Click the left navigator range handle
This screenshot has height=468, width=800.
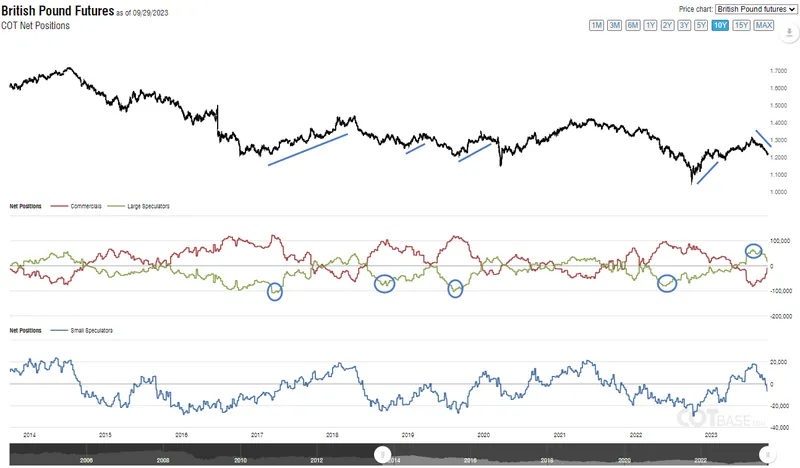(382, 454)
